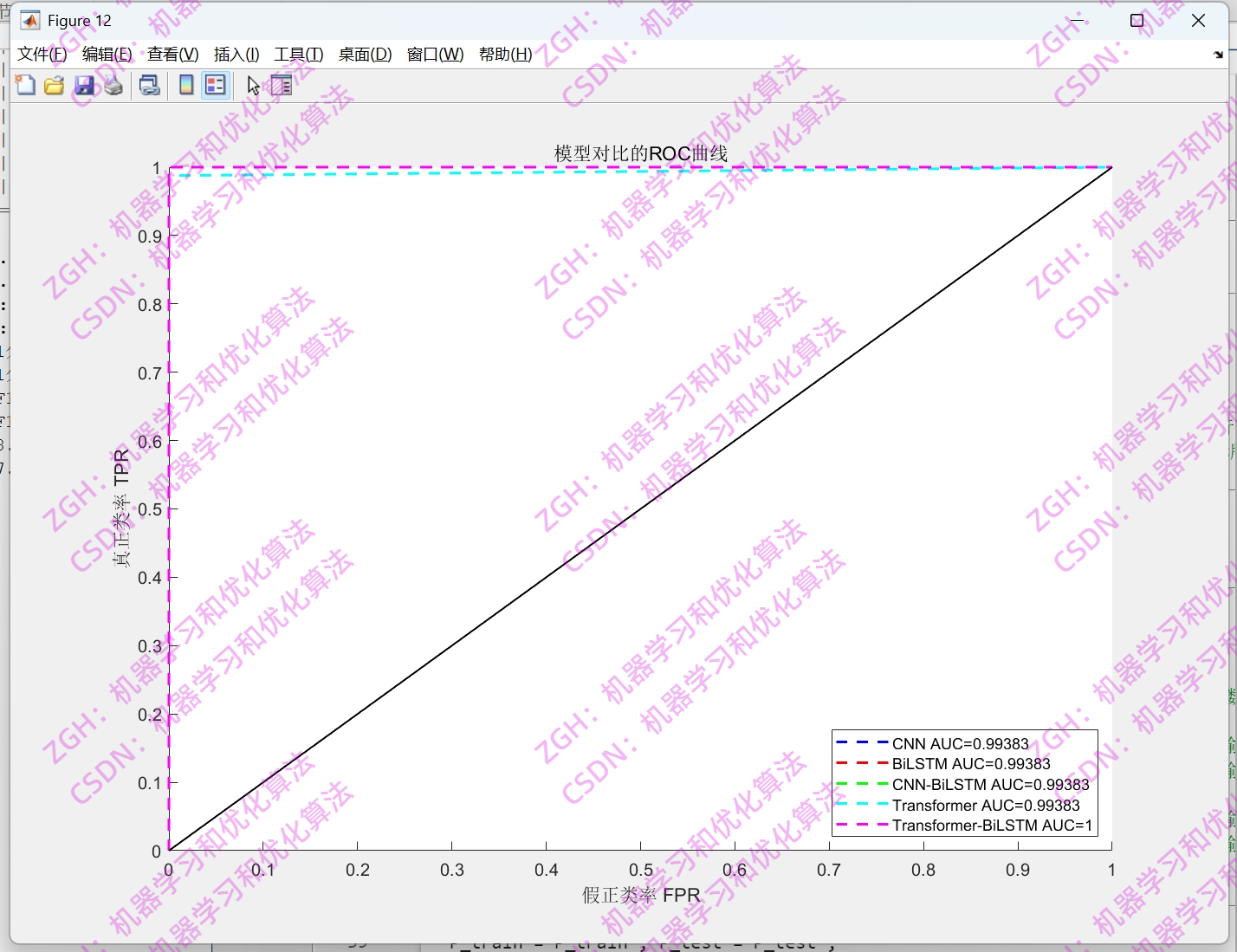1237x952 pixels.
Task: Print the ROC figure
Action: coord(113,85)
